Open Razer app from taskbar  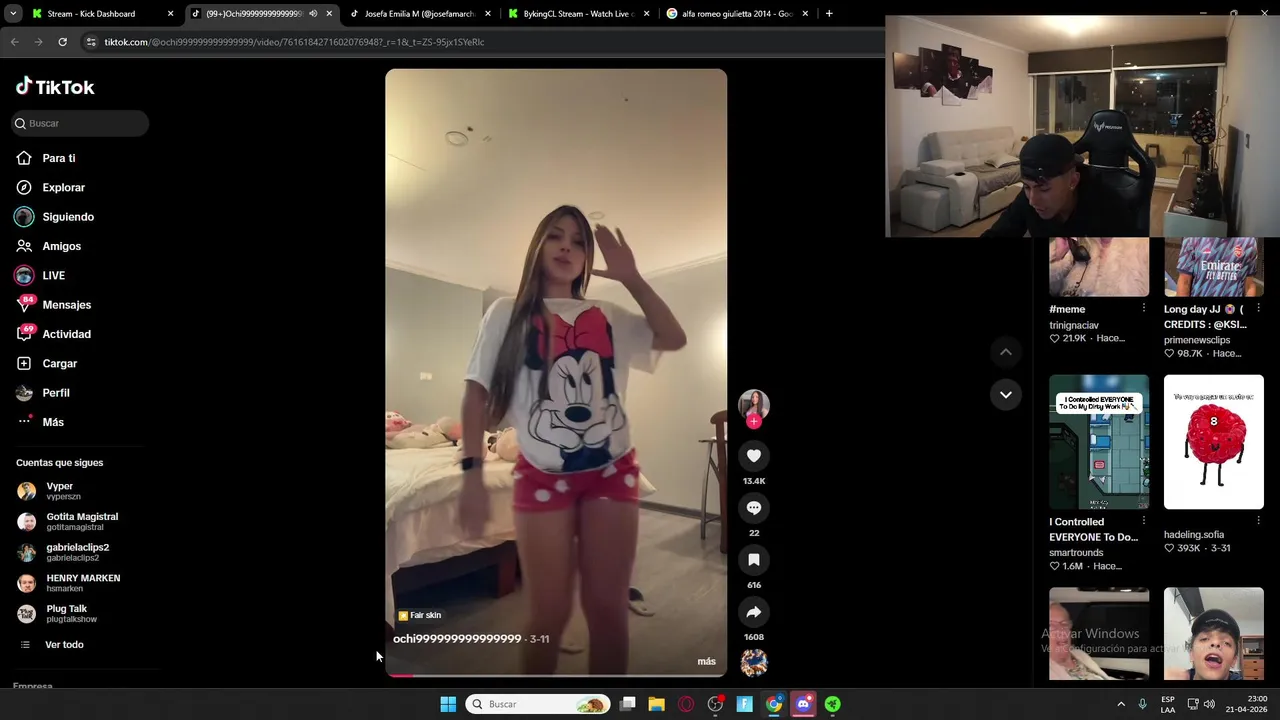tap(832, 704)
